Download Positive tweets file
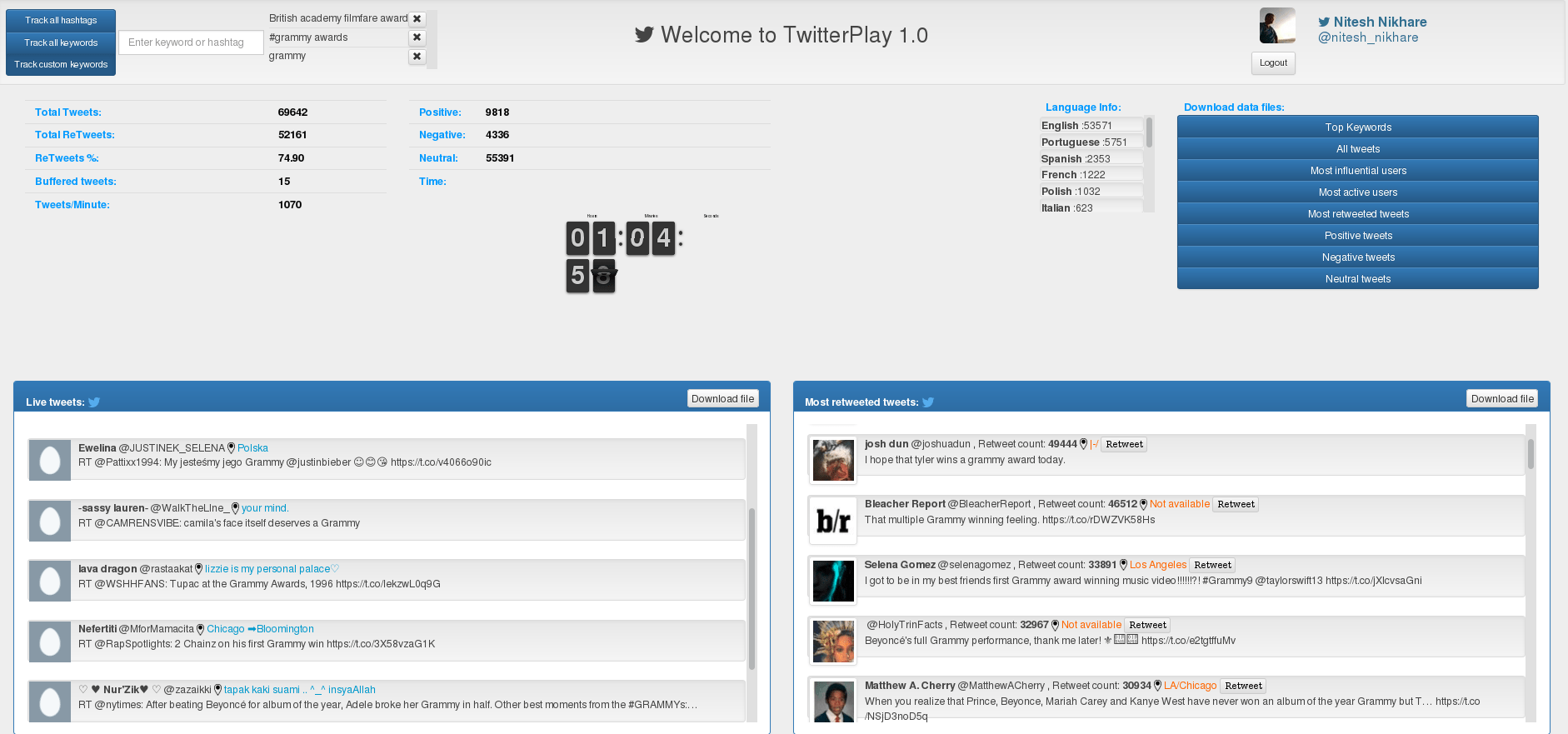 tap(1358, 236)
